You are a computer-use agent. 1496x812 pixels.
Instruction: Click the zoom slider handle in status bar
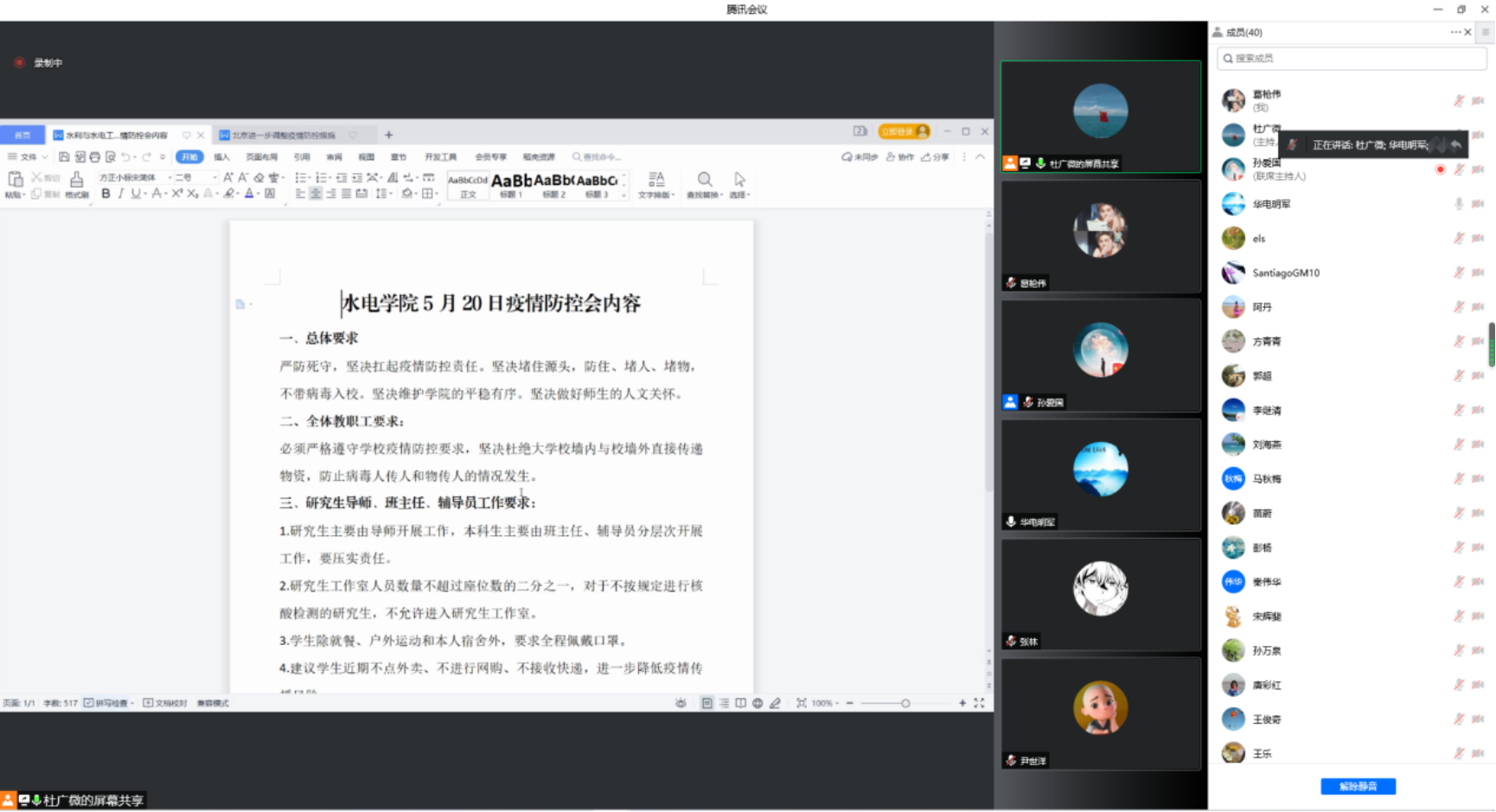click(905, 703)
